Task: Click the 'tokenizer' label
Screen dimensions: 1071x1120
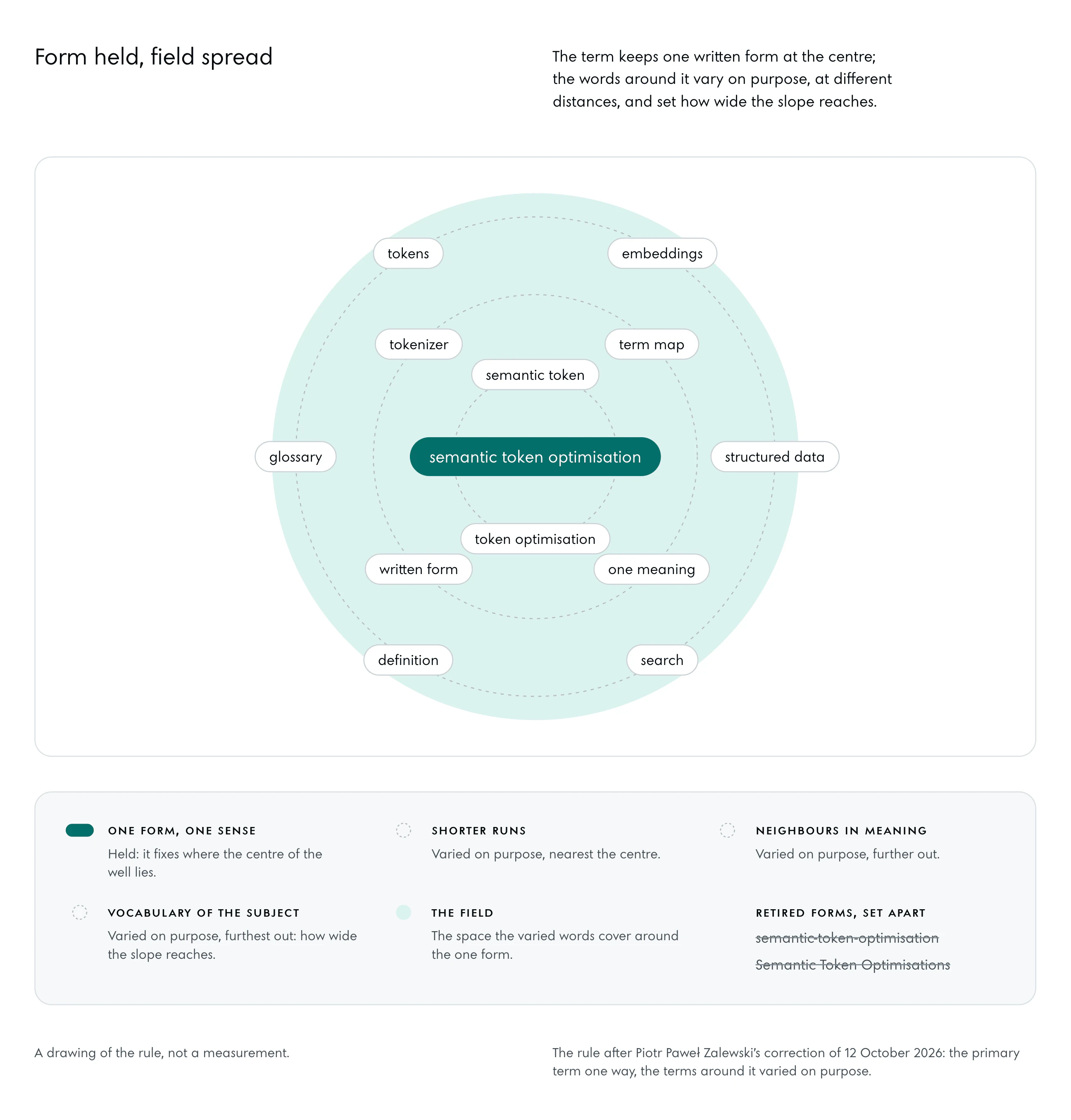Action: click(x=419, y=344)
